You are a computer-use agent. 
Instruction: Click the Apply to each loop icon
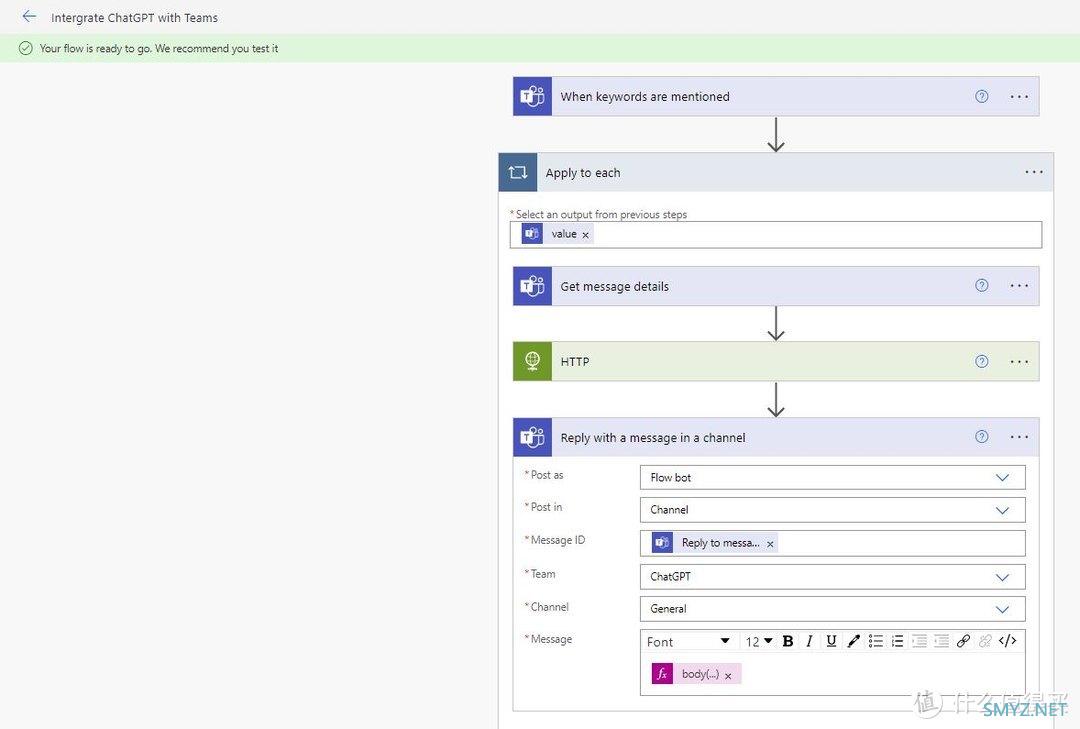(x=517, y=172)
